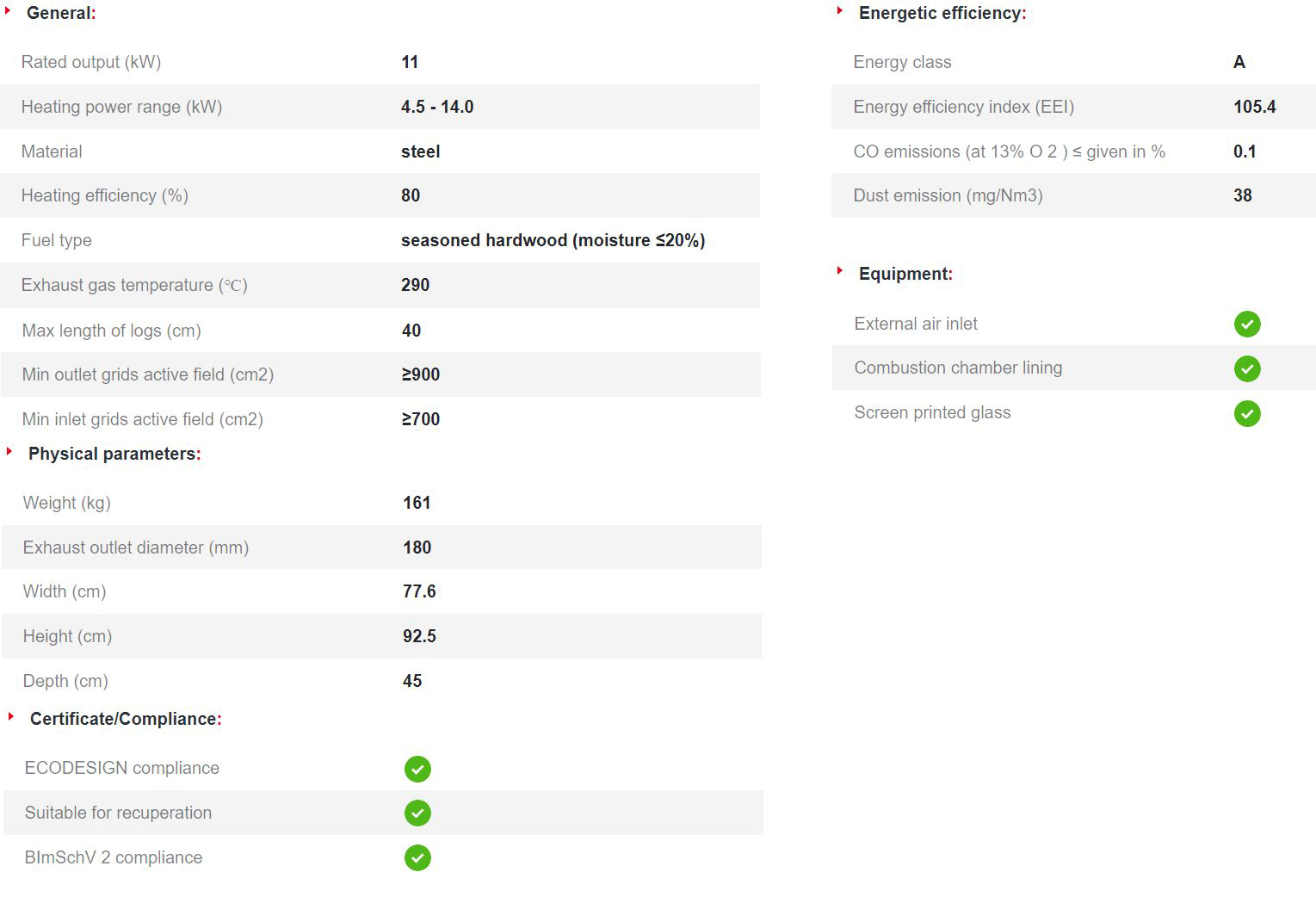This screenshot has width=1316, height=897.
Task: Click the Heating power range value 4.5 - 14.0
Action: pos(437,107)
